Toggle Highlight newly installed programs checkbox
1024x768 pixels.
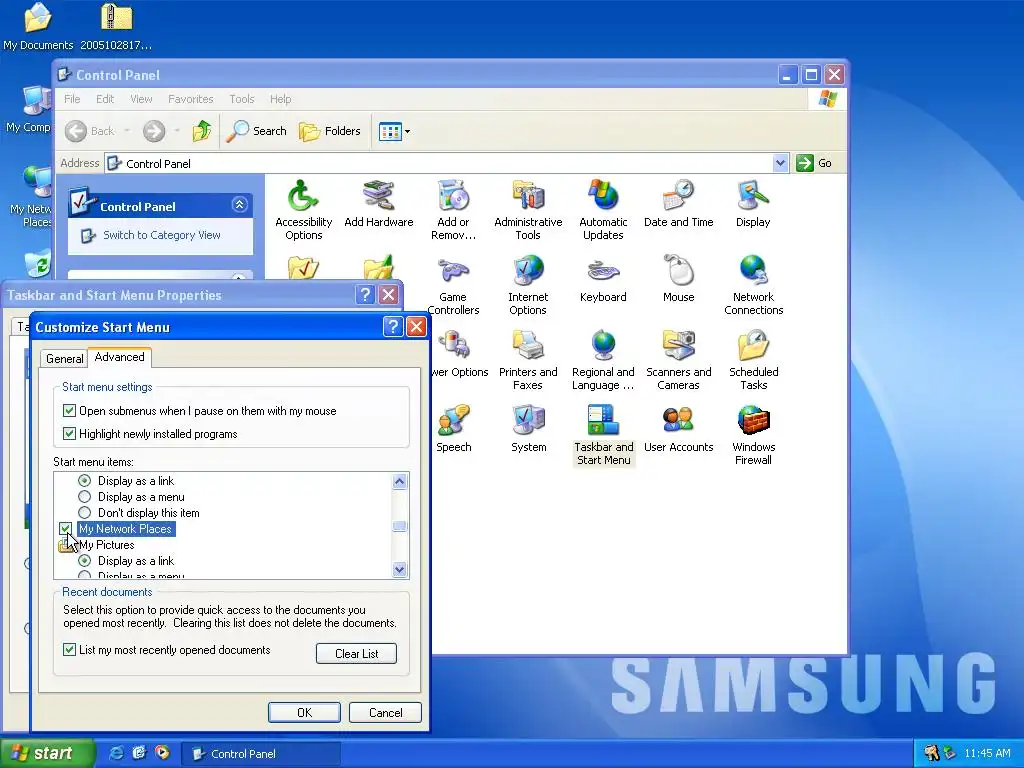click(x=69, y=434)
